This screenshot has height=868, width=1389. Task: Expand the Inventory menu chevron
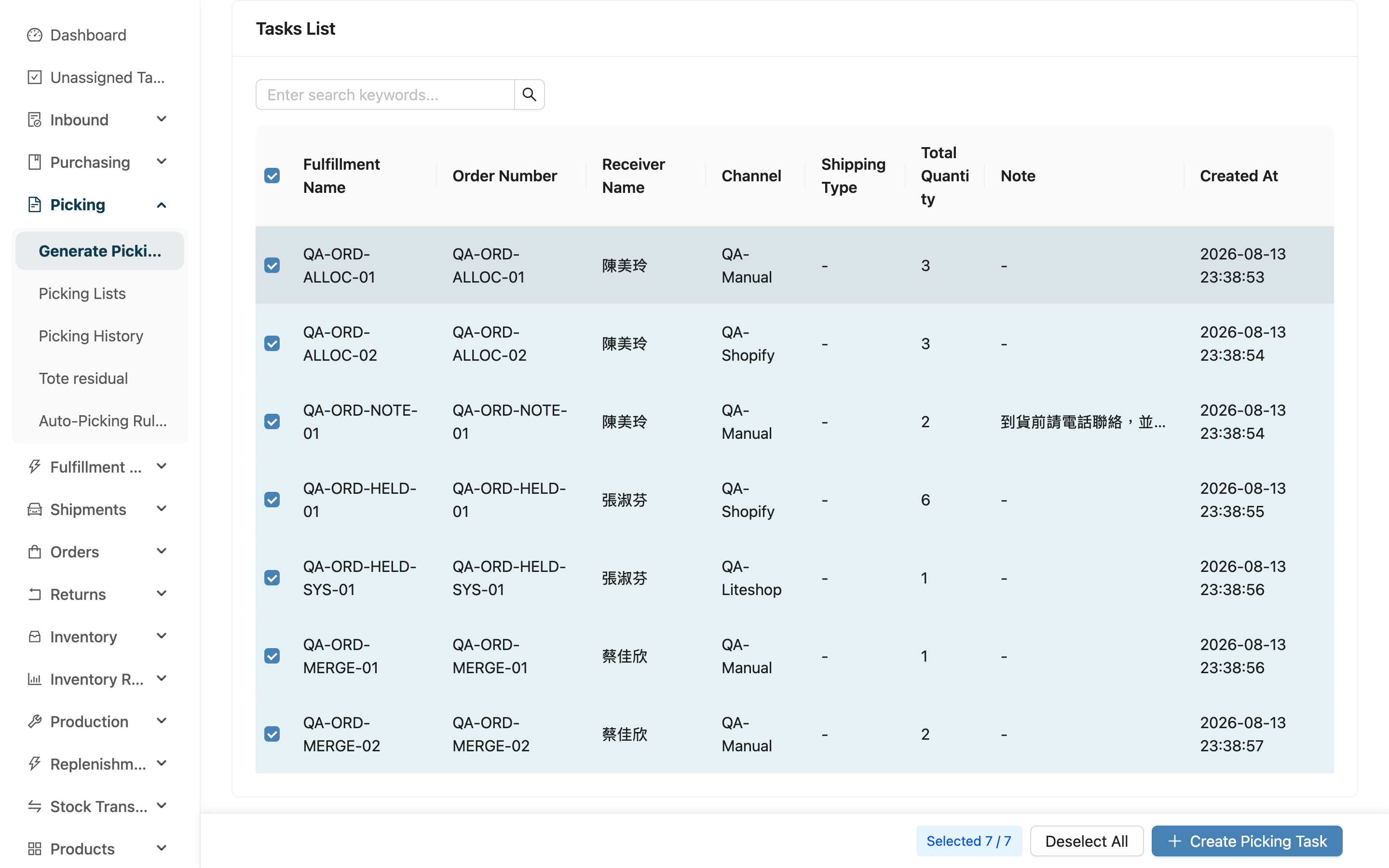[x=162, y=636]
